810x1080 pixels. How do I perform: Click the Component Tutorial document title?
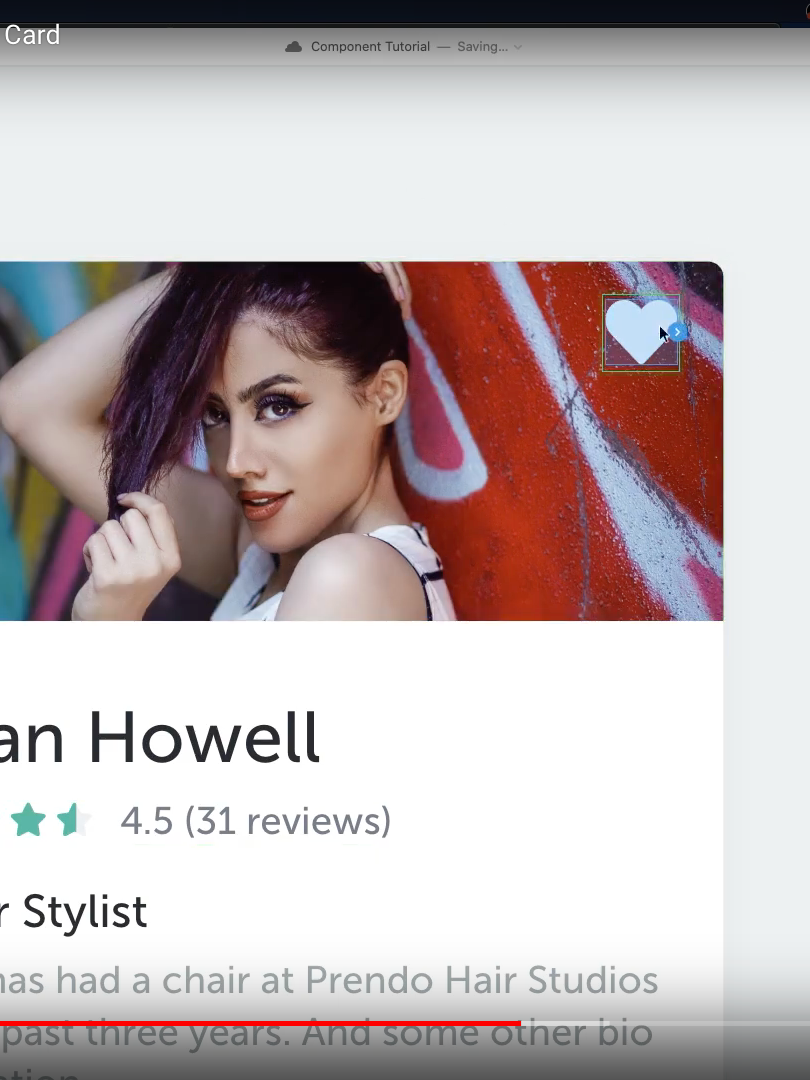coord(370,47)
